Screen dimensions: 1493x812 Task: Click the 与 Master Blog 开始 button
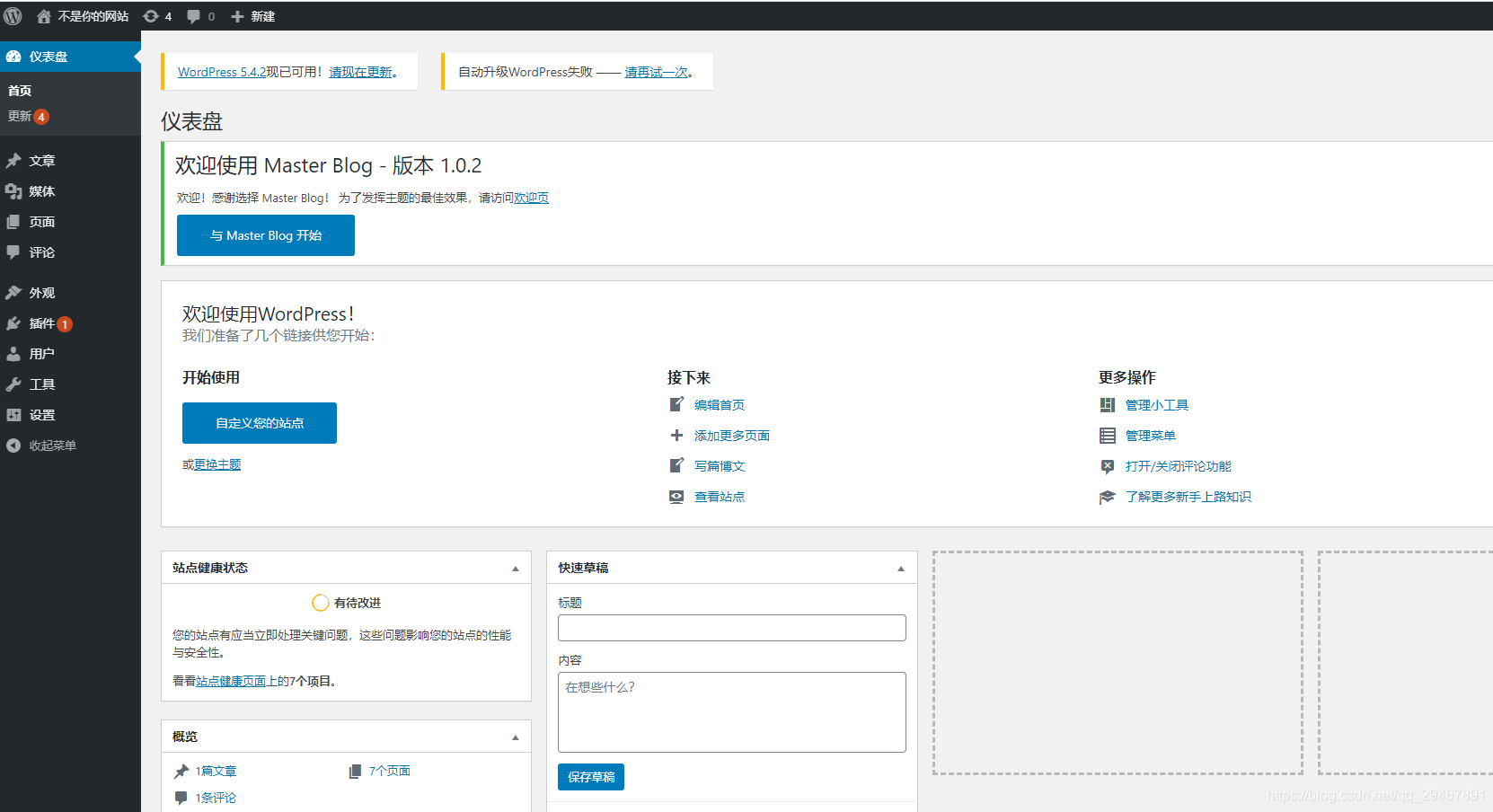tap(266, 235)
